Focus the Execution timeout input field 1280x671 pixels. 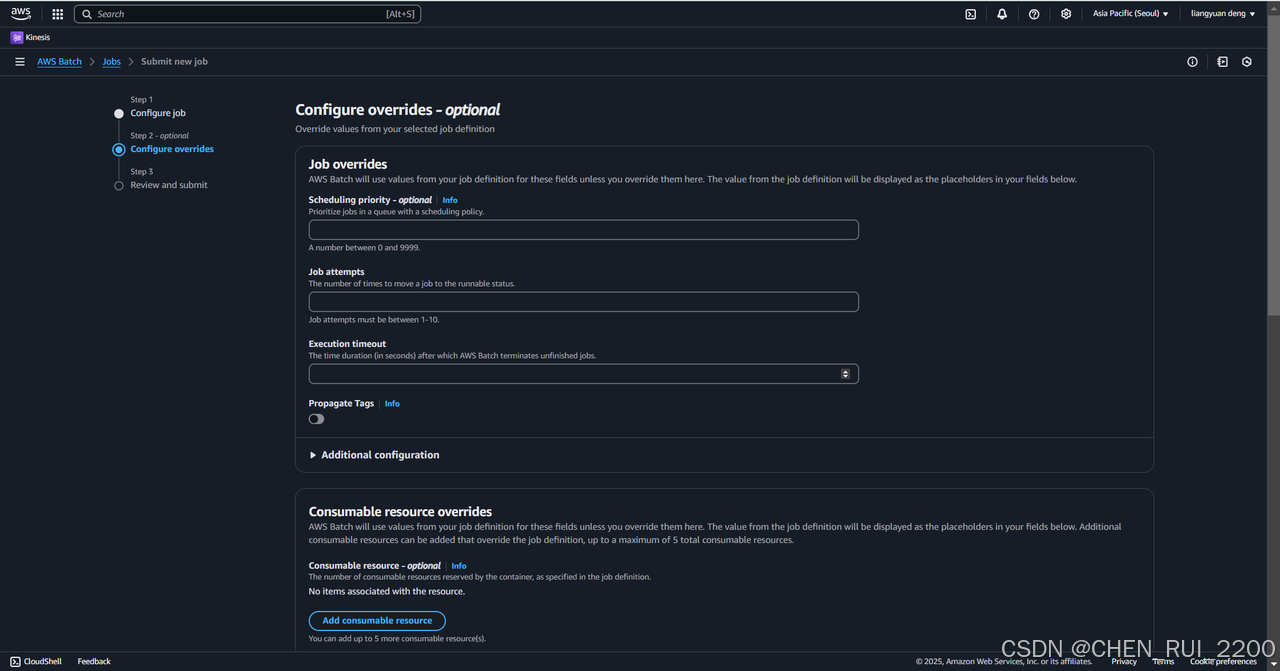pos(584,374)
